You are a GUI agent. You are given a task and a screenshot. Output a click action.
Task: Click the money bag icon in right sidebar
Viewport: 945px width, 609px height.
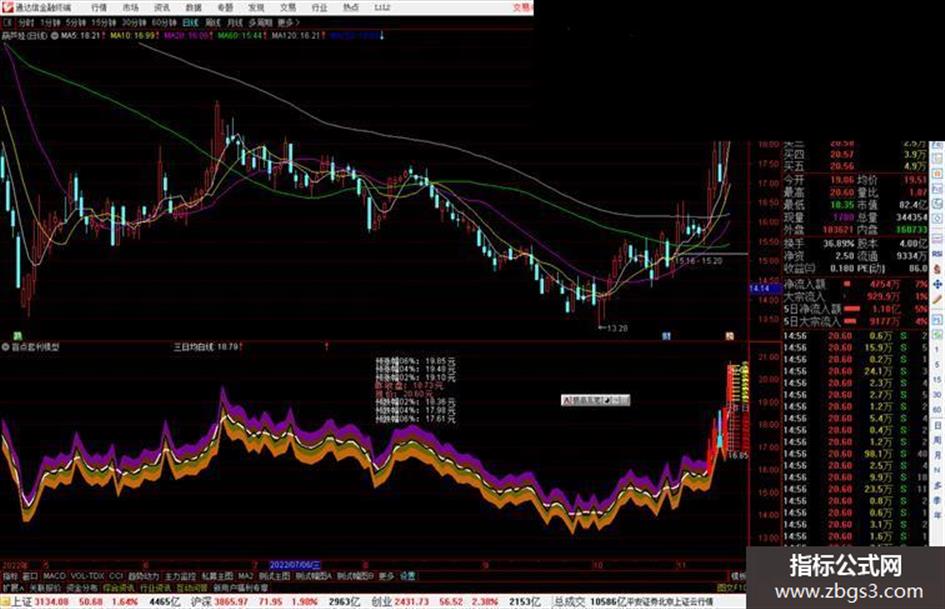coord(937,269)
